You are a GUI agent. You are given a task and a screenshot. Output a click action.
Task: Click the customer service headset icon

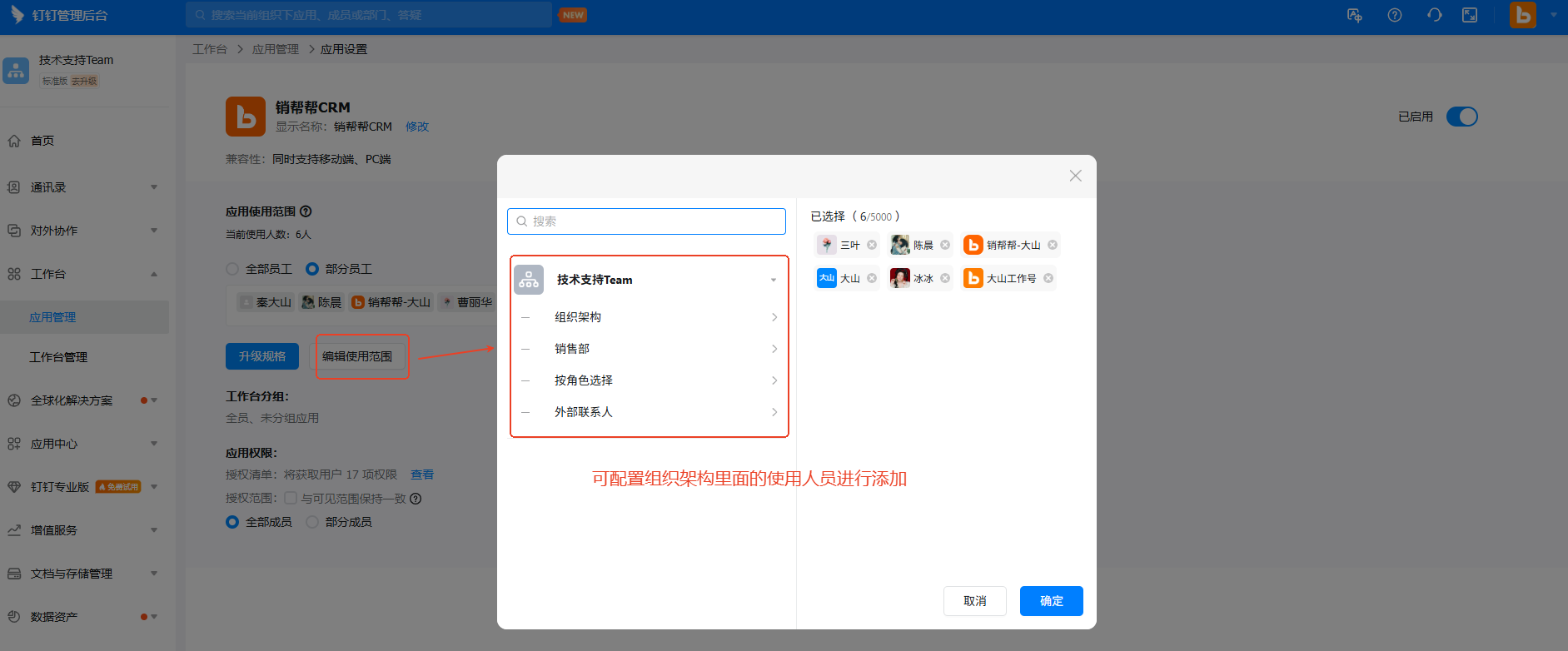pyautogui.click(x=1434, y=15)
